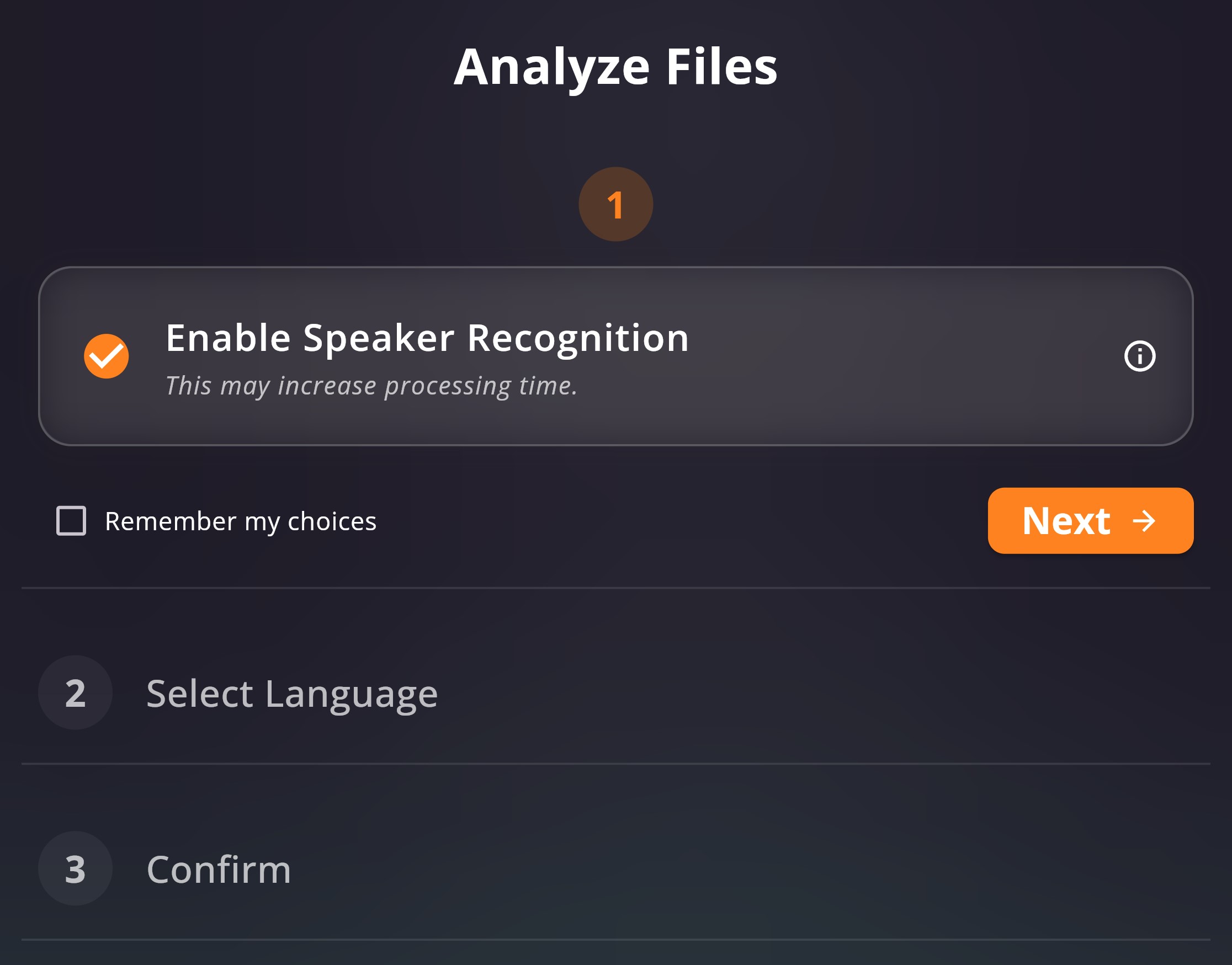Expand the Select Language section
Screen dimensions: 1232x965
point(293,694)
